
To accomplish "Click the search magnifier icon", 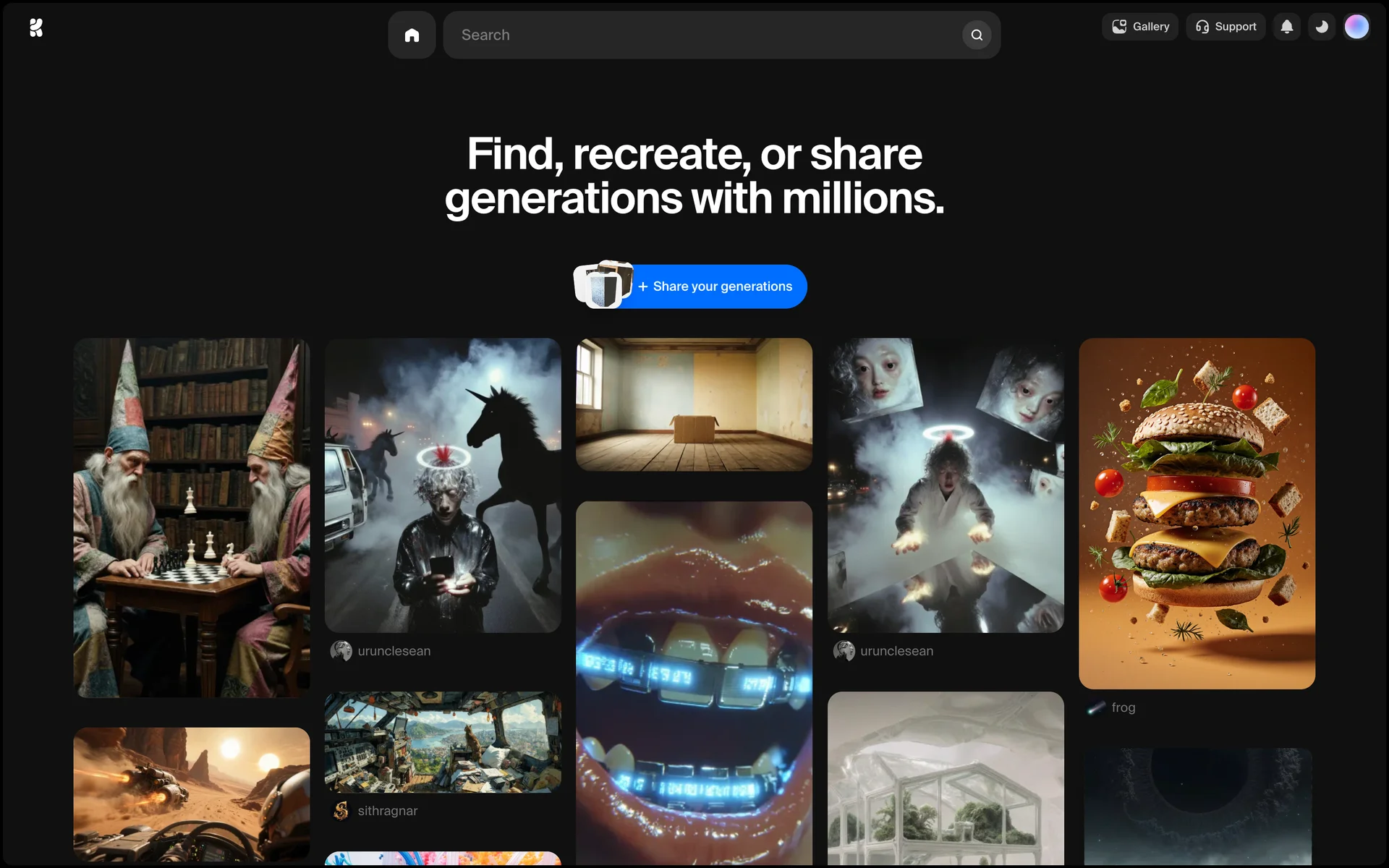I will coord(977,35).
